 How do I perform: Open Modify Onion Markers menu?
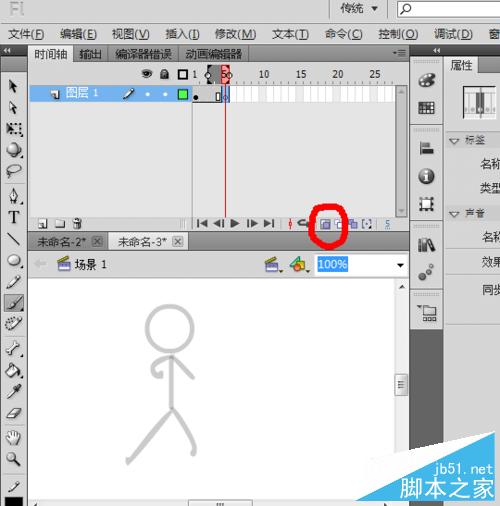coord(367,224)
